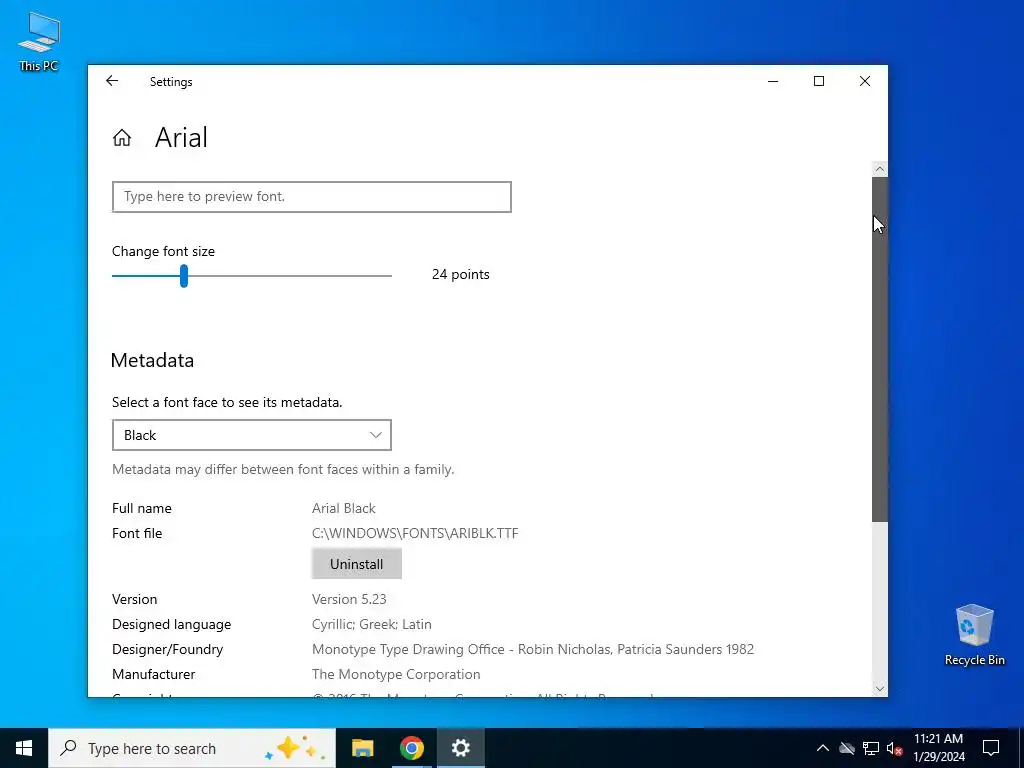Click The Monotype Corporation manufacturer value
The height and width of the screenshot is (768, 1024).
[x=396, y=674]
